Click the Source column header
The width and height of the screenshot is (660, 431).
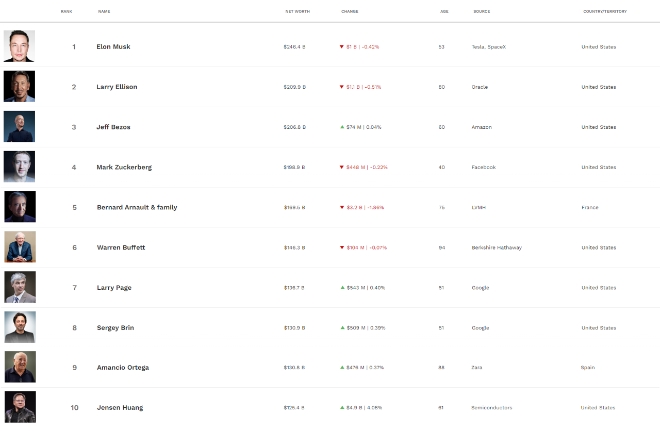481,11
